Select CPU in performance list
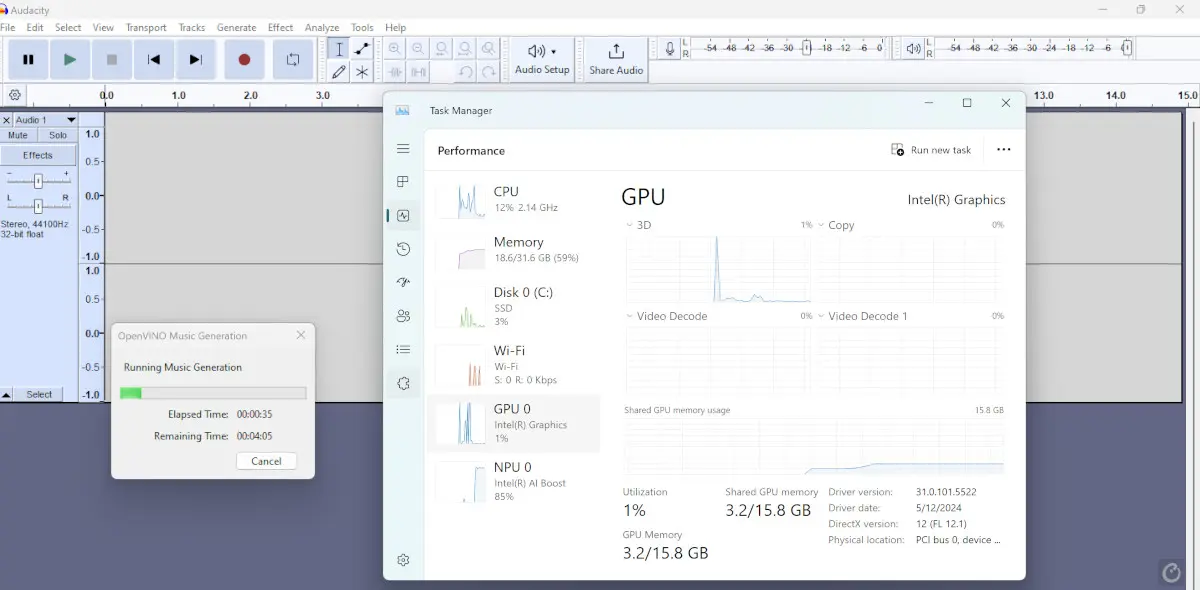Image resolution: width=1200 pixels, height=590 pixels. point(514,199)
